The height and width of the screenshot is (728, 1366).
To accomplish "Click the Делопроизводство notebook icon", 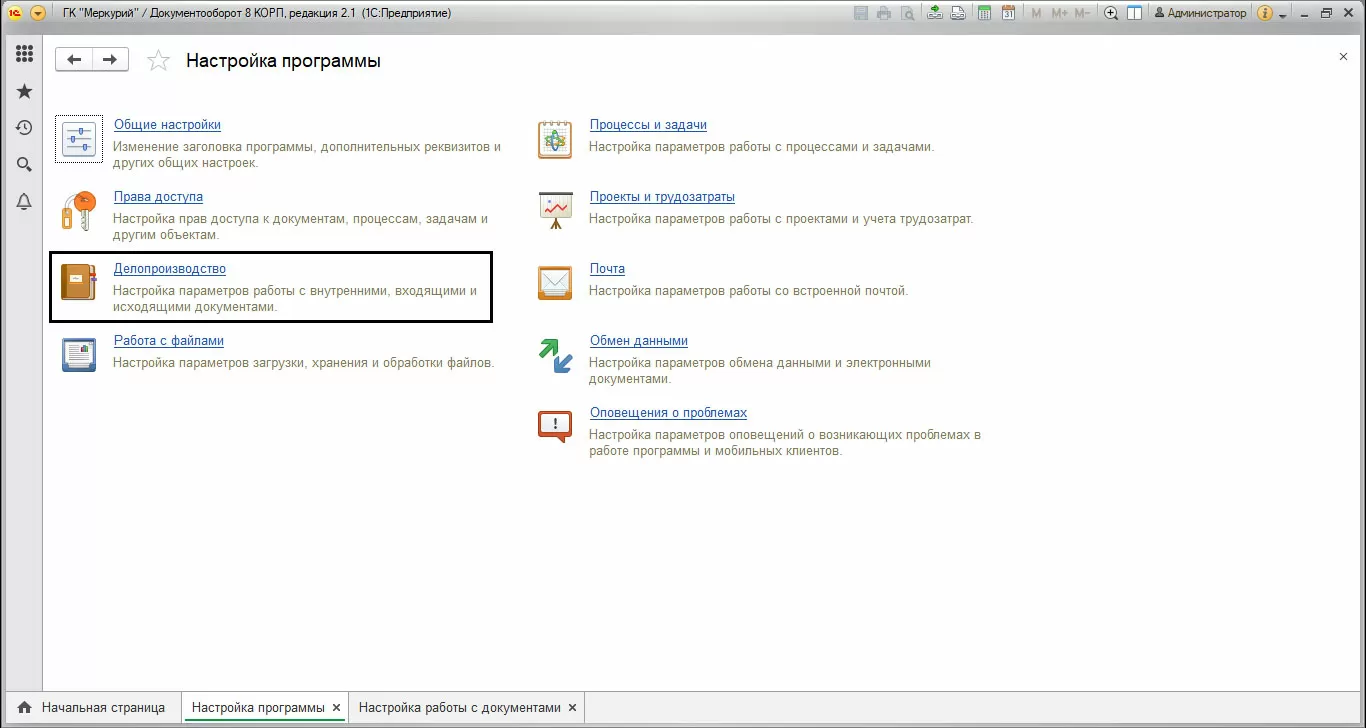I will [x=78, y=283].
